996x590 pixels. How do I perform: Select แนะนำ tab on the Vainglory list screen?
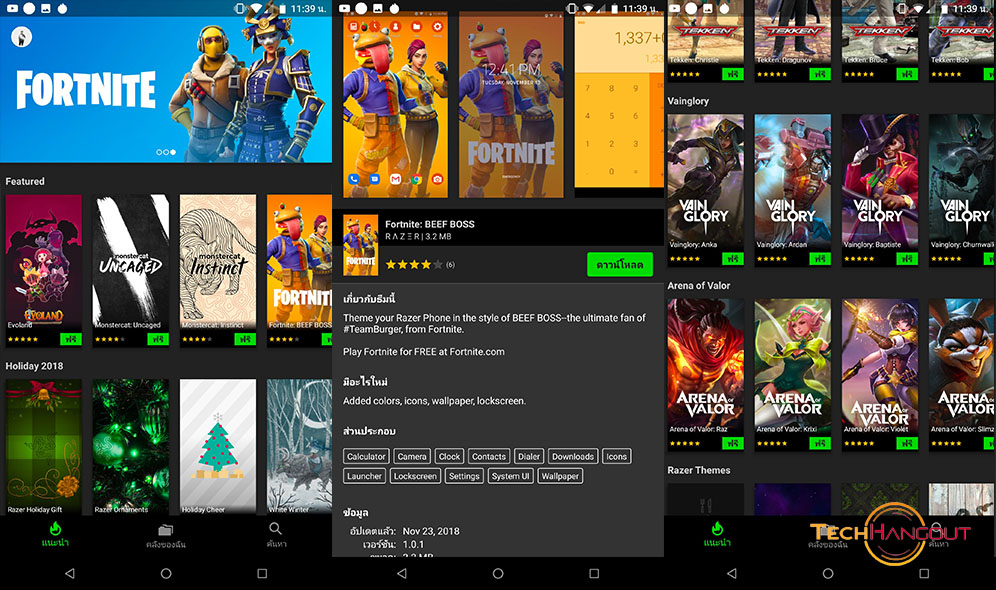(x=717, y=534)
